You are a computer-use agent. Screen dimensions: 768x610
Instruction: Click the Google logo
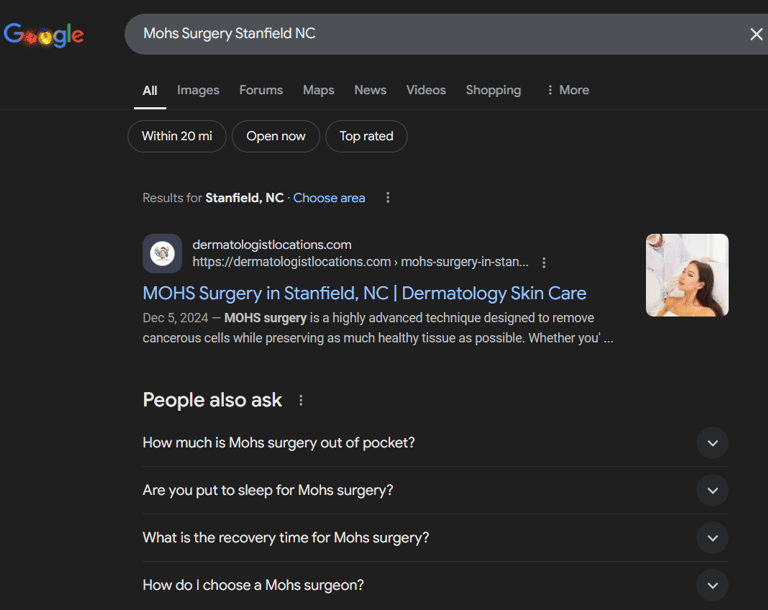(44, 35)
